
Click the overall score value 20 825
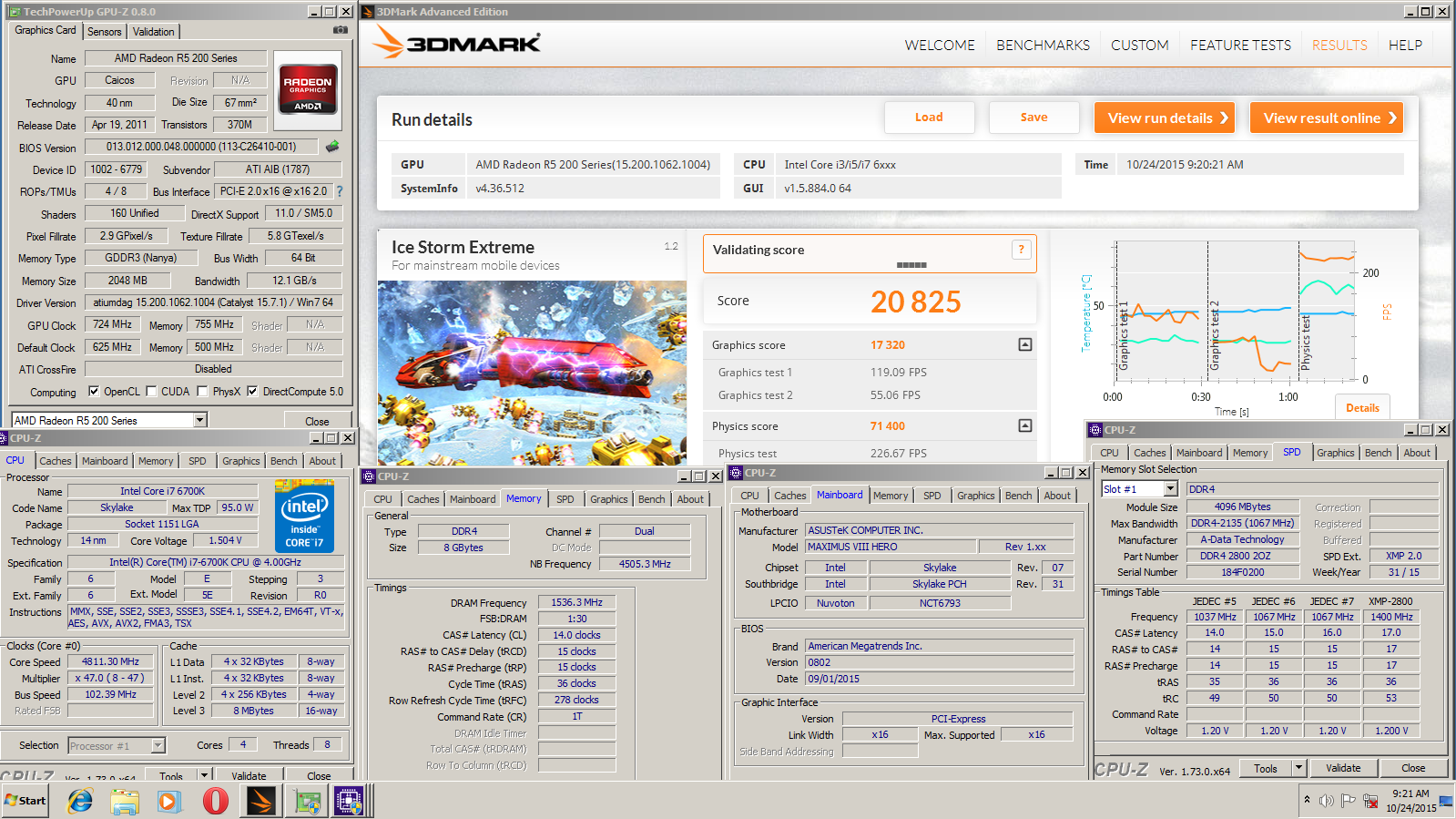[x=915, y=302]
